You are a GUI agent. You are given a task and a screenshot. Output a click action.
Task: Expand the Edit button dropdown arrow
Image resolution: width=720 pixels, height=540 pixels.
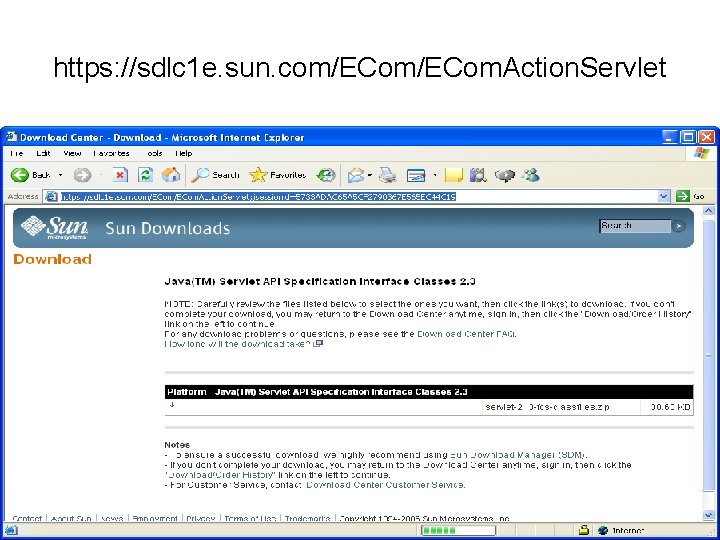point(434,175)
